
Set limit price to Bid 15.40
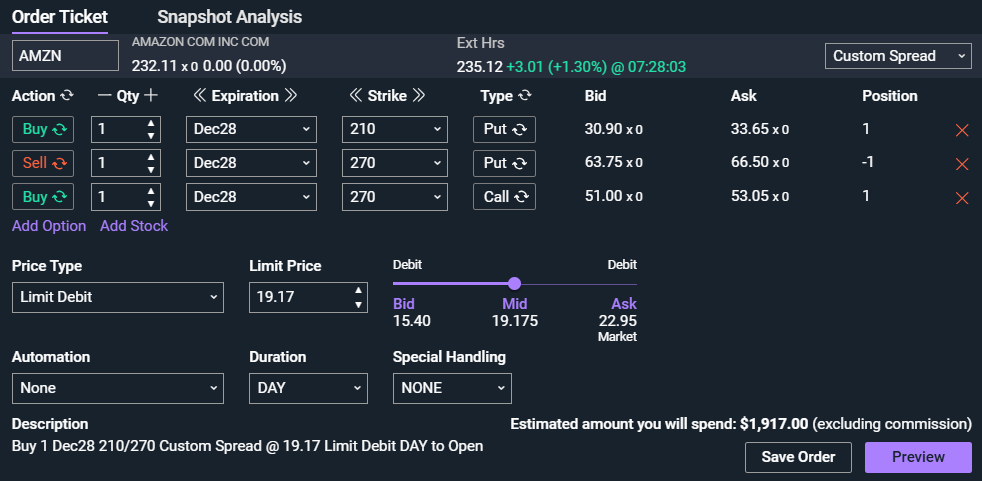point(411,313)
